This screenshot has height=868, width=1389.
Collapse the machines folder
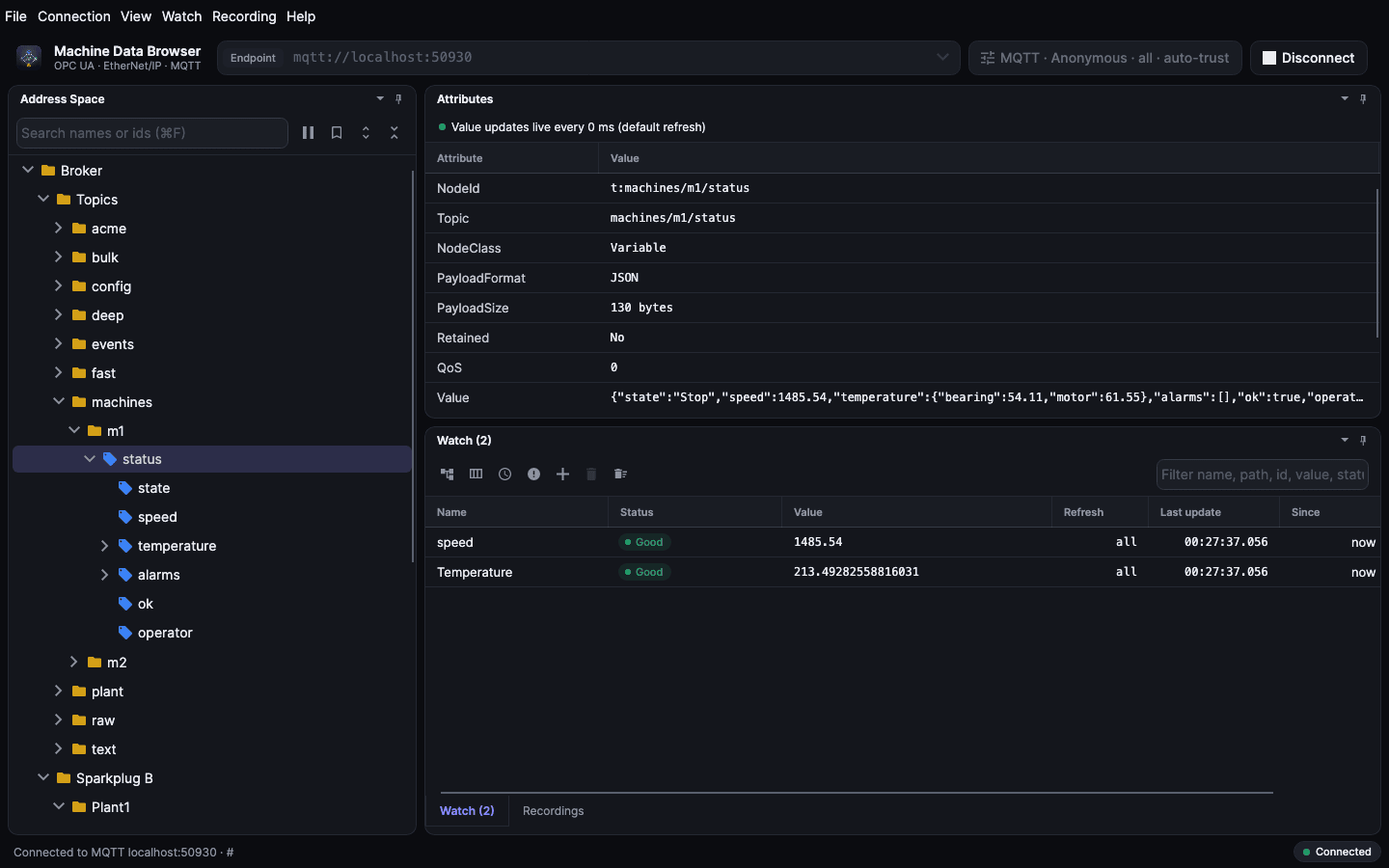[59, 401]
